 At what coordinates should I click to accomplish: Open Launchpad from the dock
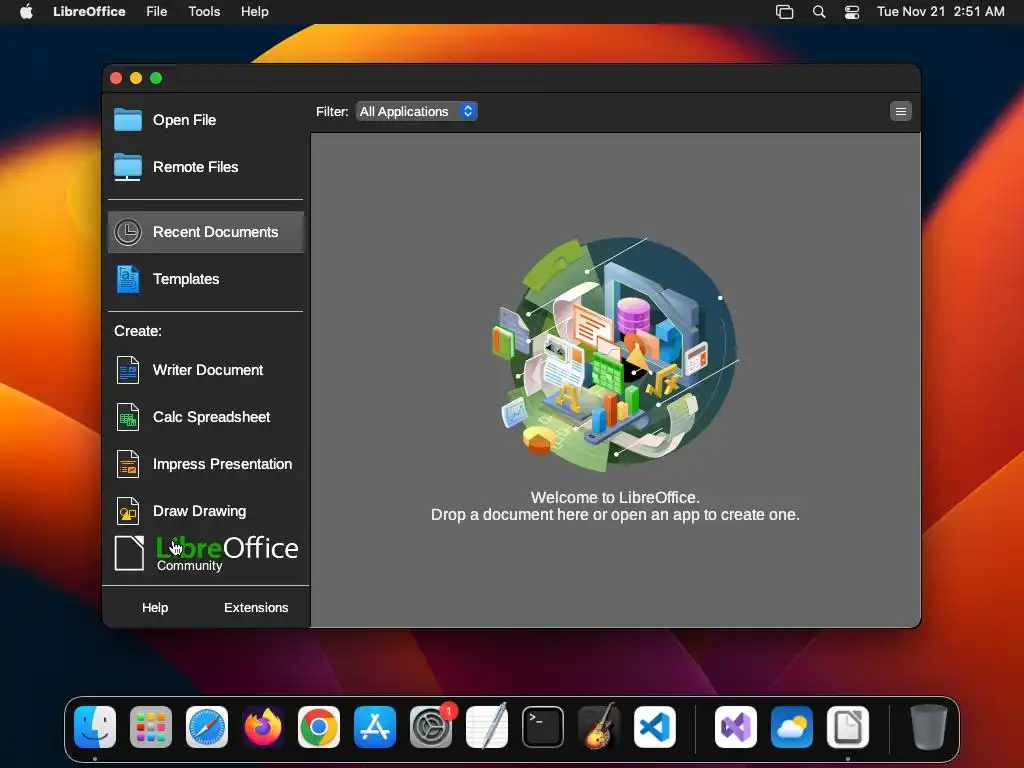coord(151,727)
